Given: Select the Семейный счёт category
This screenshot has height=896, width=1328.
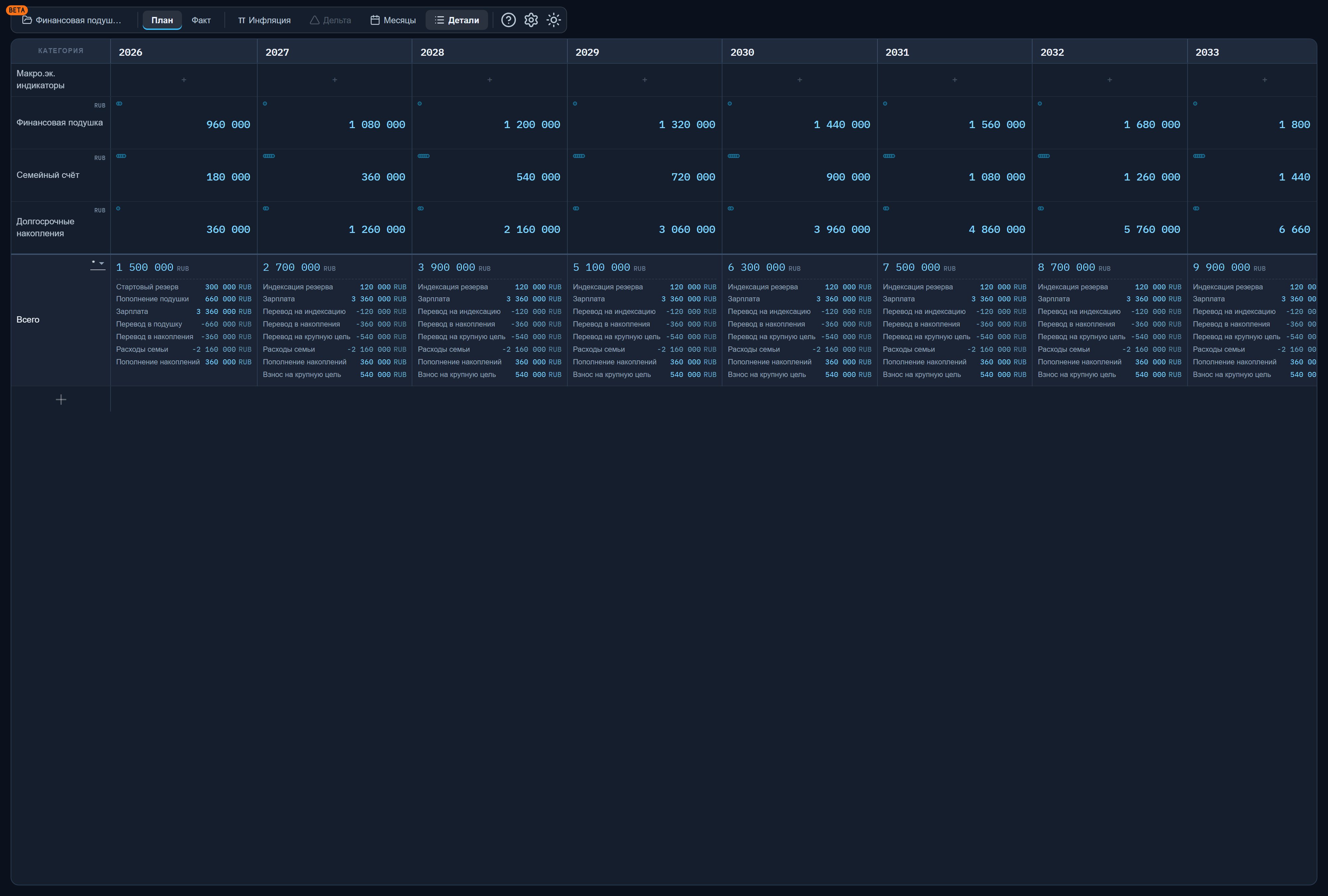Looking at the screenshot, I should [x=48, y=175].
